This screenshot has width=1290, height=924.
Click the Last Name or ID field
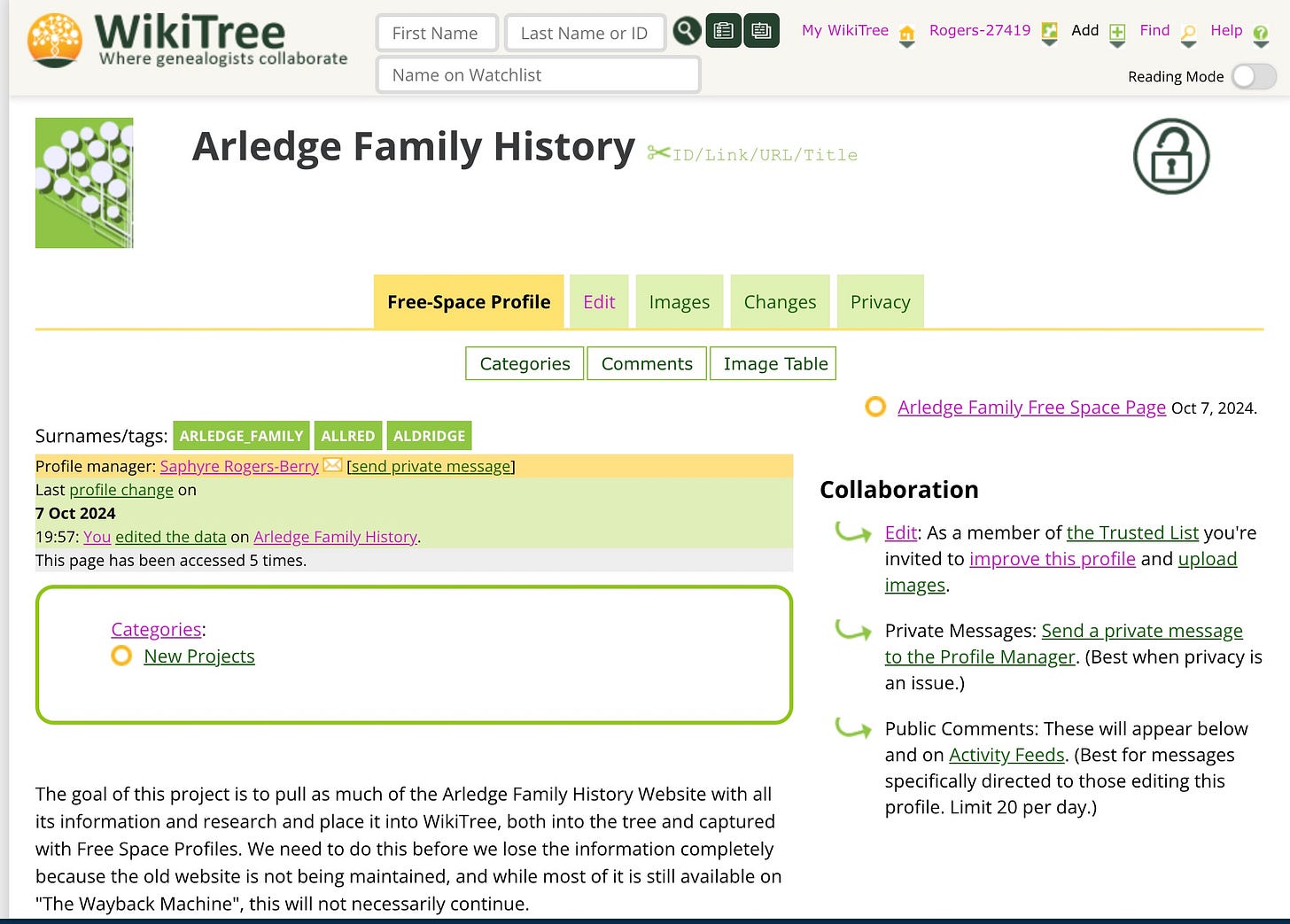click(x=585, y=34)
